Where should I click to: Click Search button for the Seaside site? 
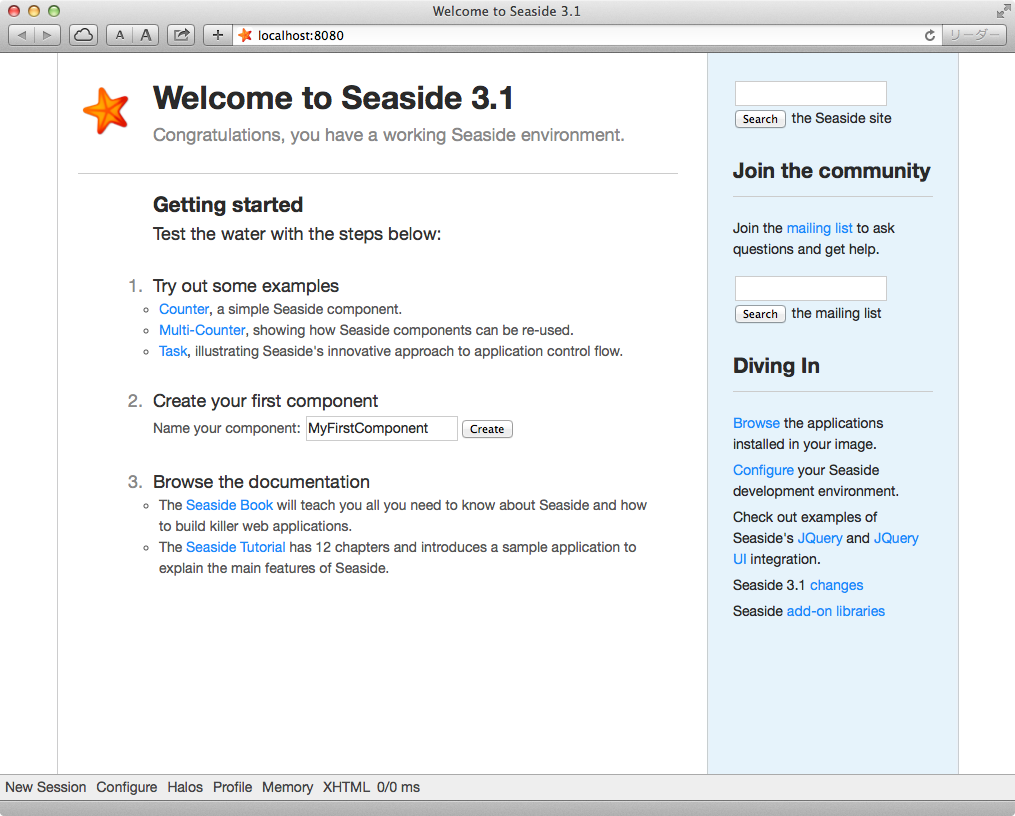(760, 119)
